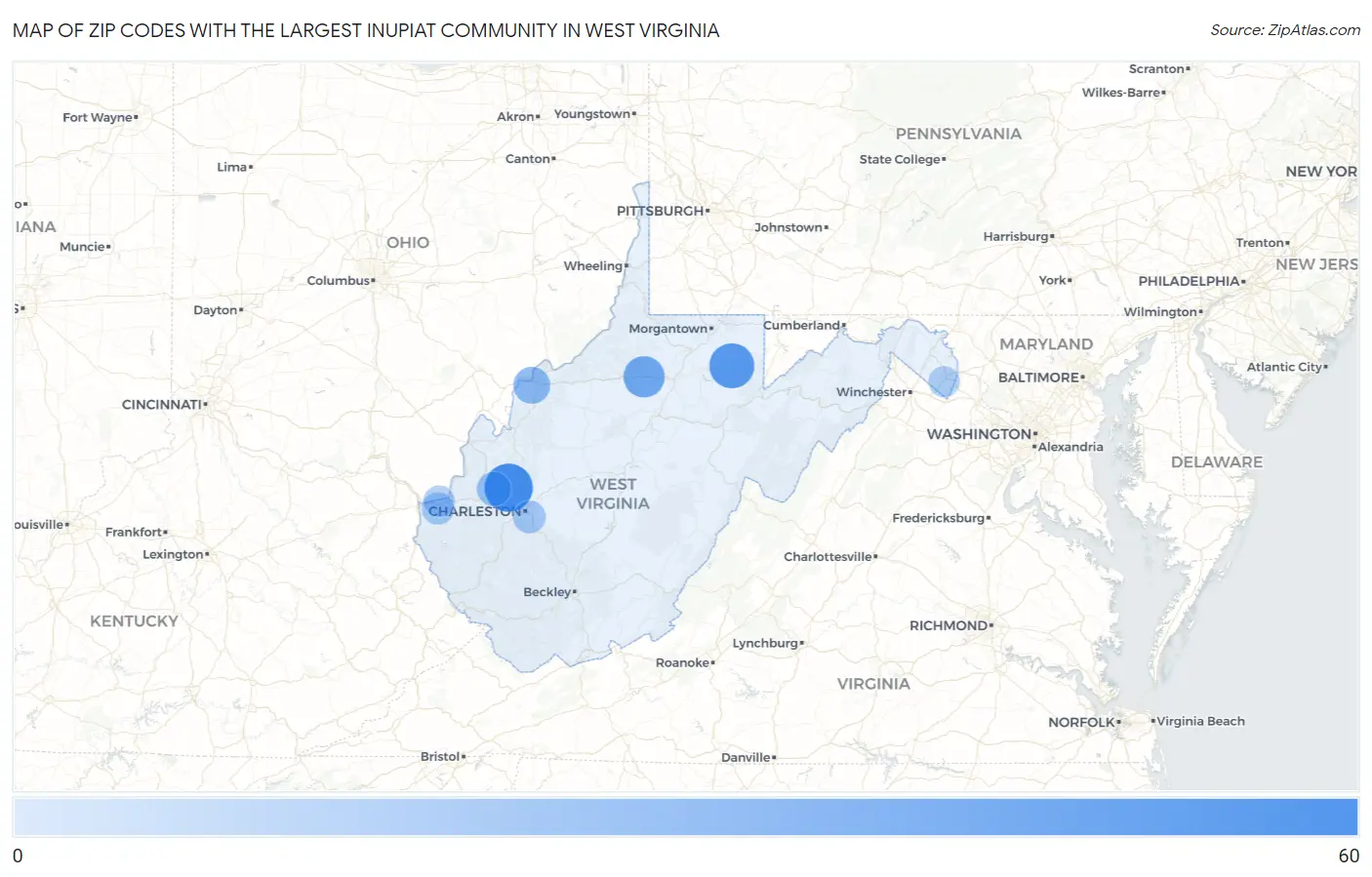
Task: Click the Fredericksburg city label
Action: [x=939, y=518]
